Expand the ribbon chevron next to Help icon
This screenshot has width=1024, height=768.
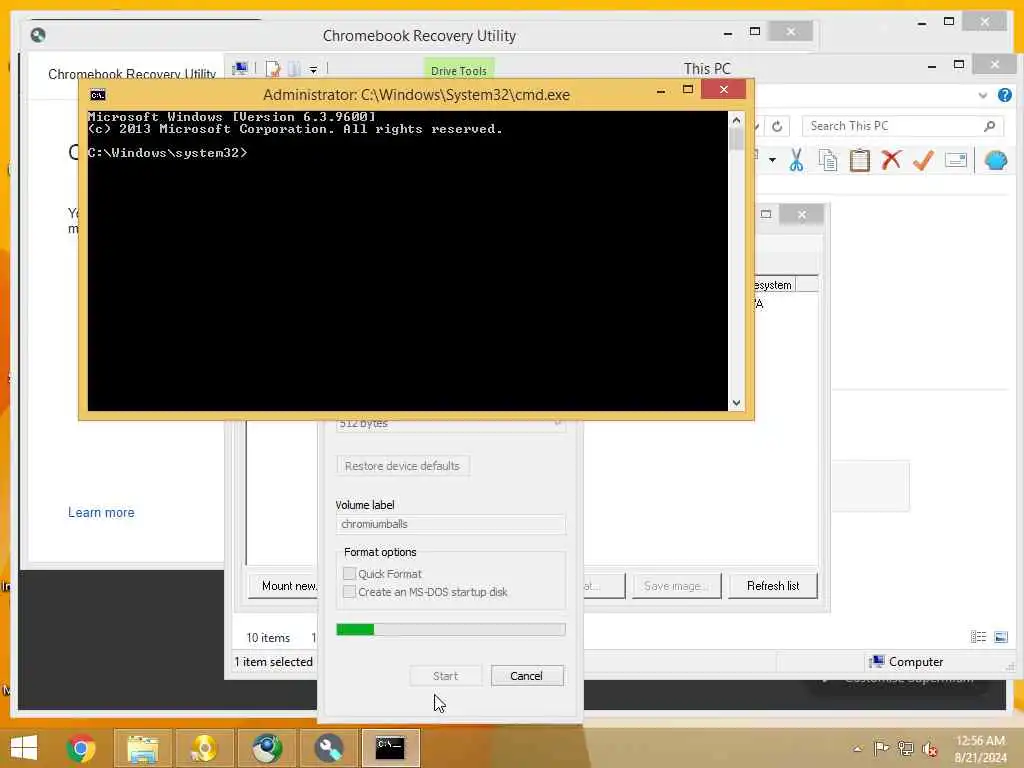coord(982,95)
